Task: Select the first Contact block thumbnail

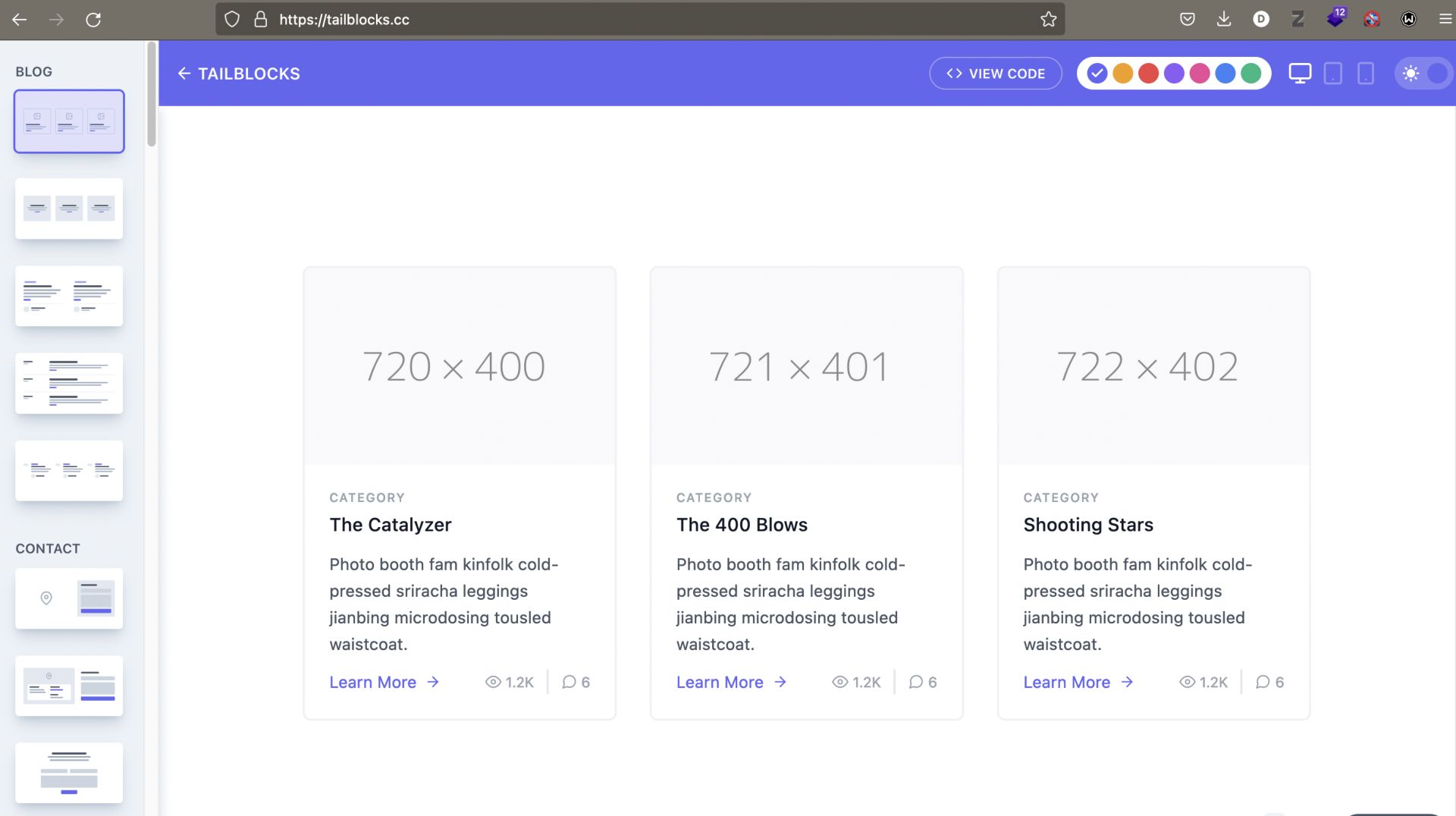Action: point(69,598)
